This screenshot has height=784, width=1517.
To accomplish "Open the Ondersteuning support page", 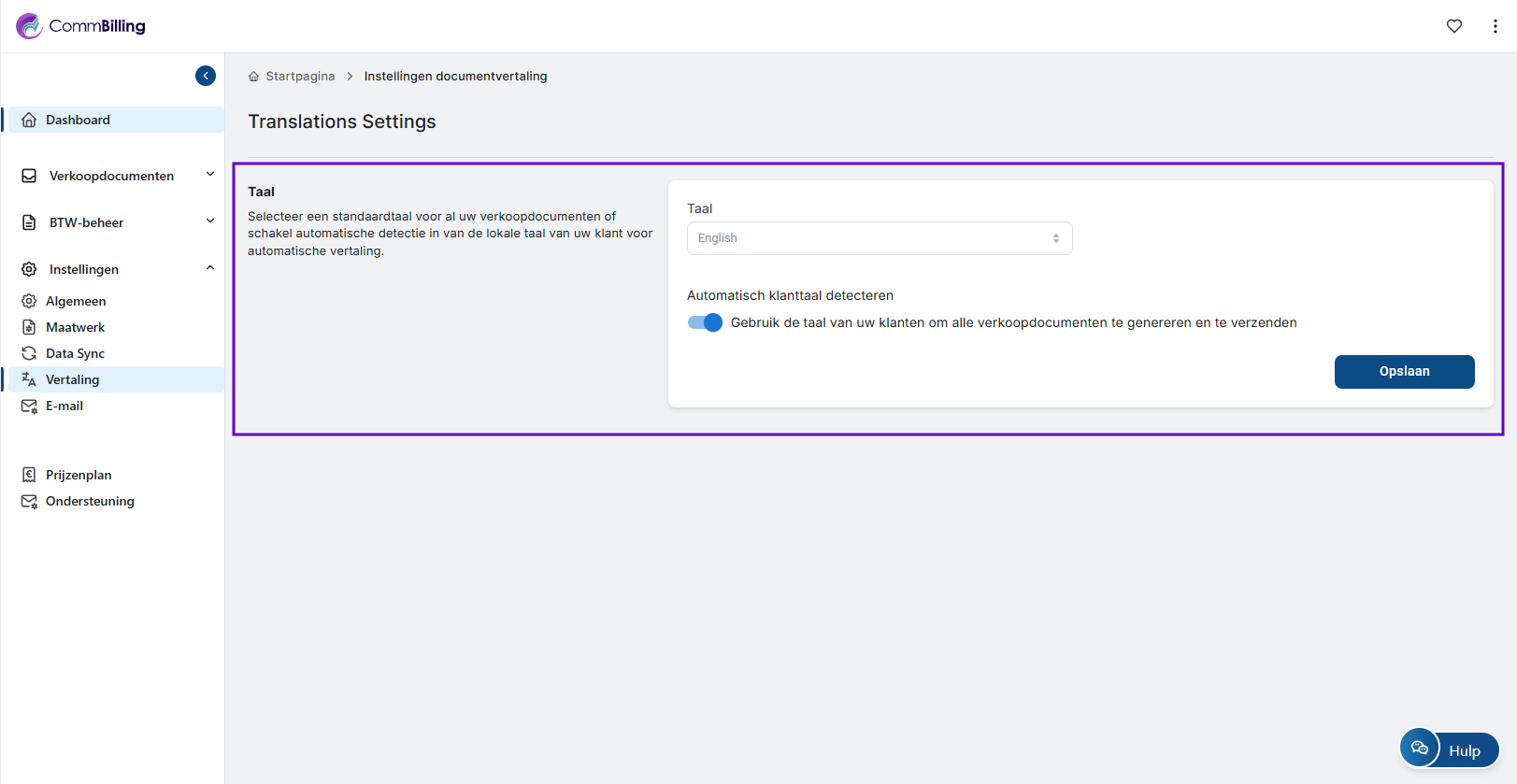I will click(x=90, y=501).
